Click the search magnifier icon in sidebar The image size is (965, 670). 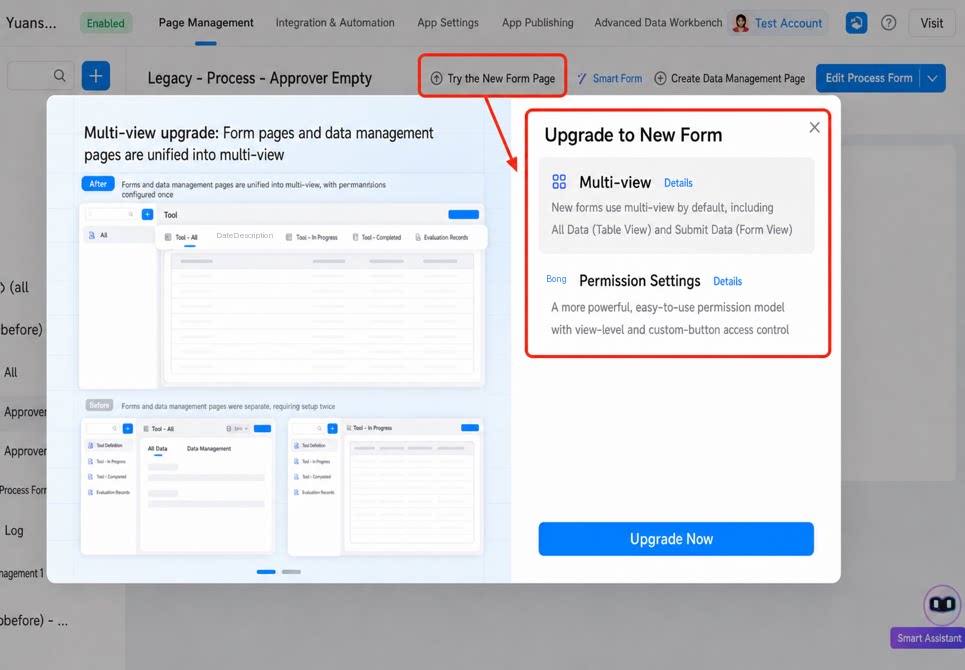tap(59, 76)
